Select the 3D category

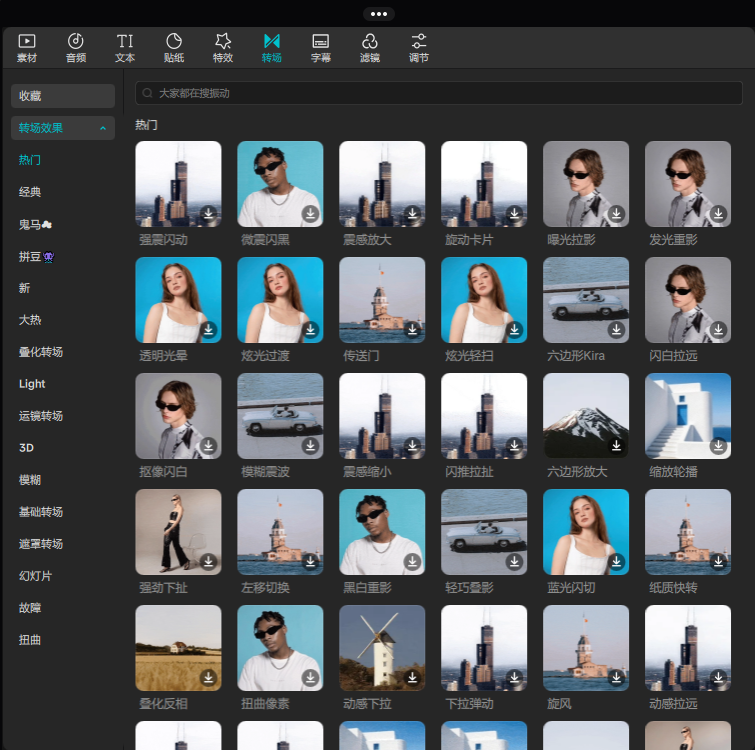(26, 448)
